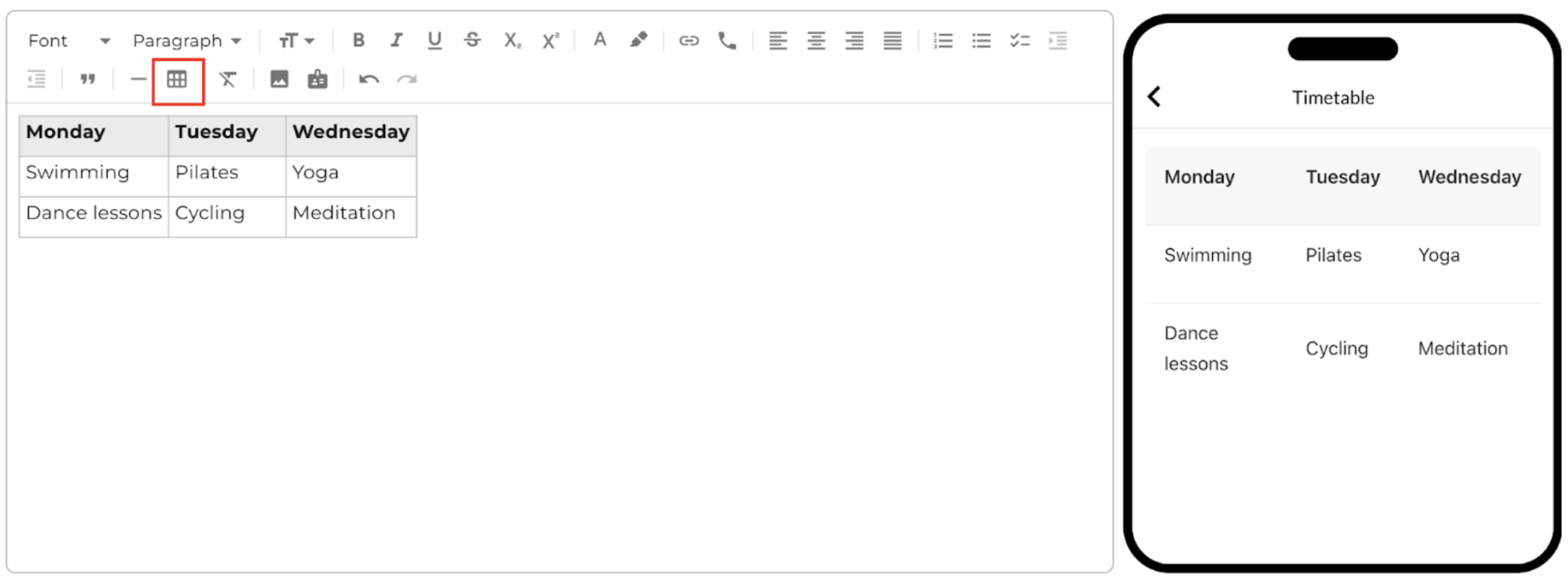1568x579 pixels.
Task: Create a to-do checklist
Action: tap(1019, 41)
